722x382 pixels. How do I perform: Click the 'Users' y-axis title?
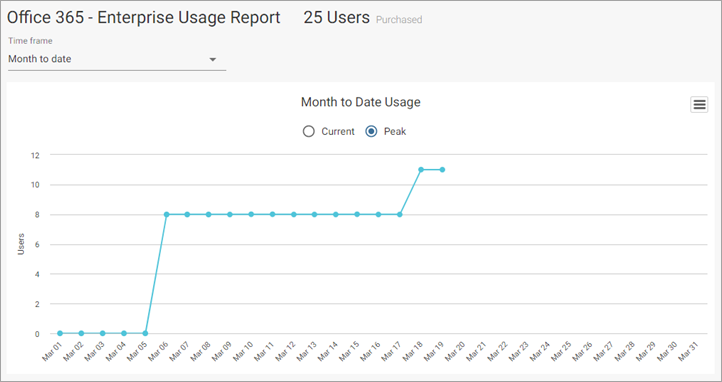21,244
